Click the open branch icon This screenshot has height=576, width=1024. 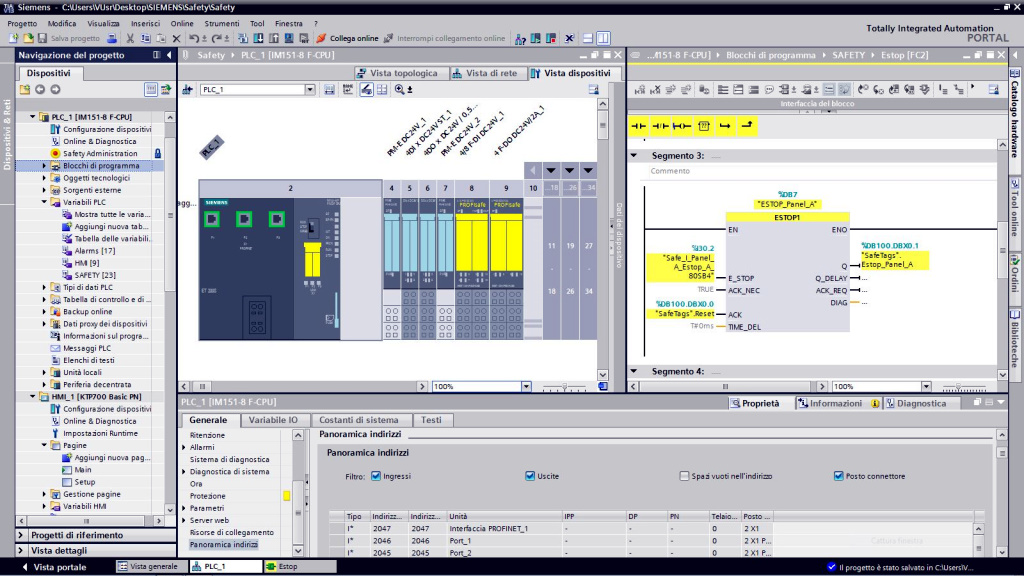click(725, 126)
